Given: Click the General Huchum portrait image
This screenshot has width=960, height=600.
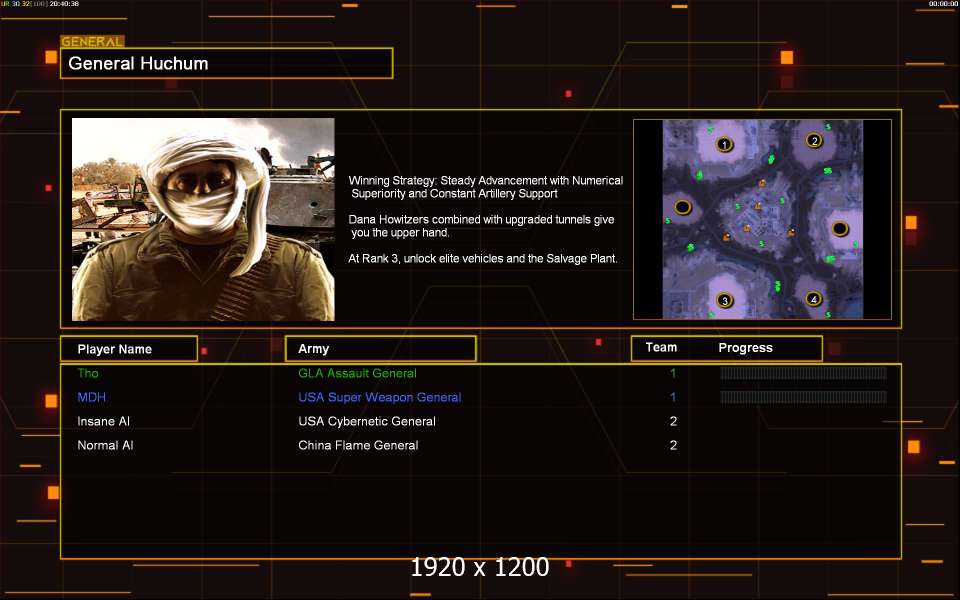Looking at the screenshot, I should [x=203, y=219].
